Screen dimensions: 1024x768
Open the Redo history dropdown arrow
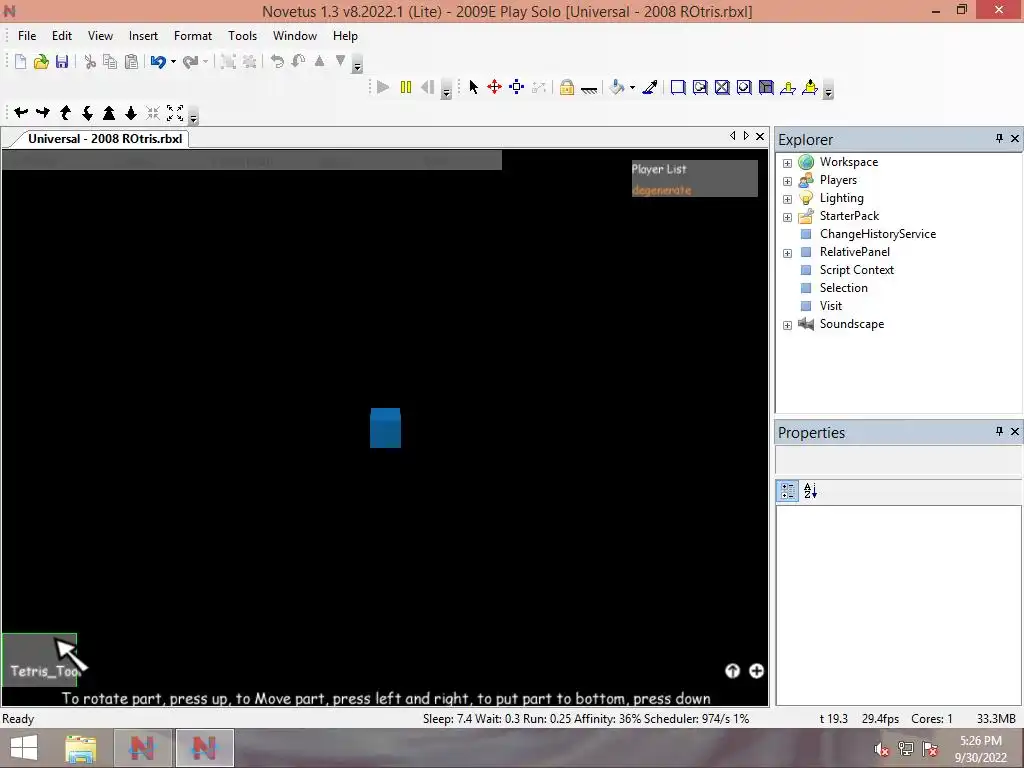205,61
